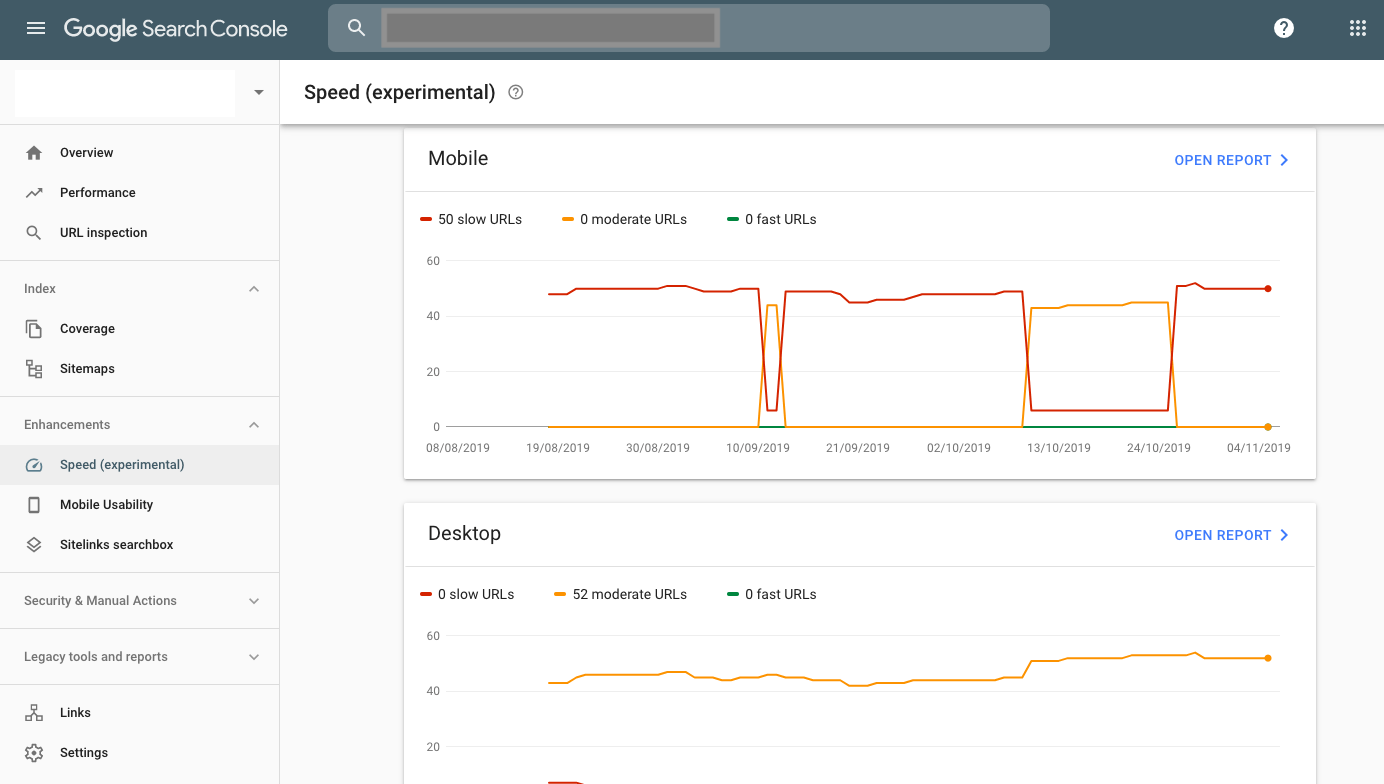This screenshot has width=1384, height=784.
Task: Click the Coverage pages icon in sidebar
Action: [34, 329]
